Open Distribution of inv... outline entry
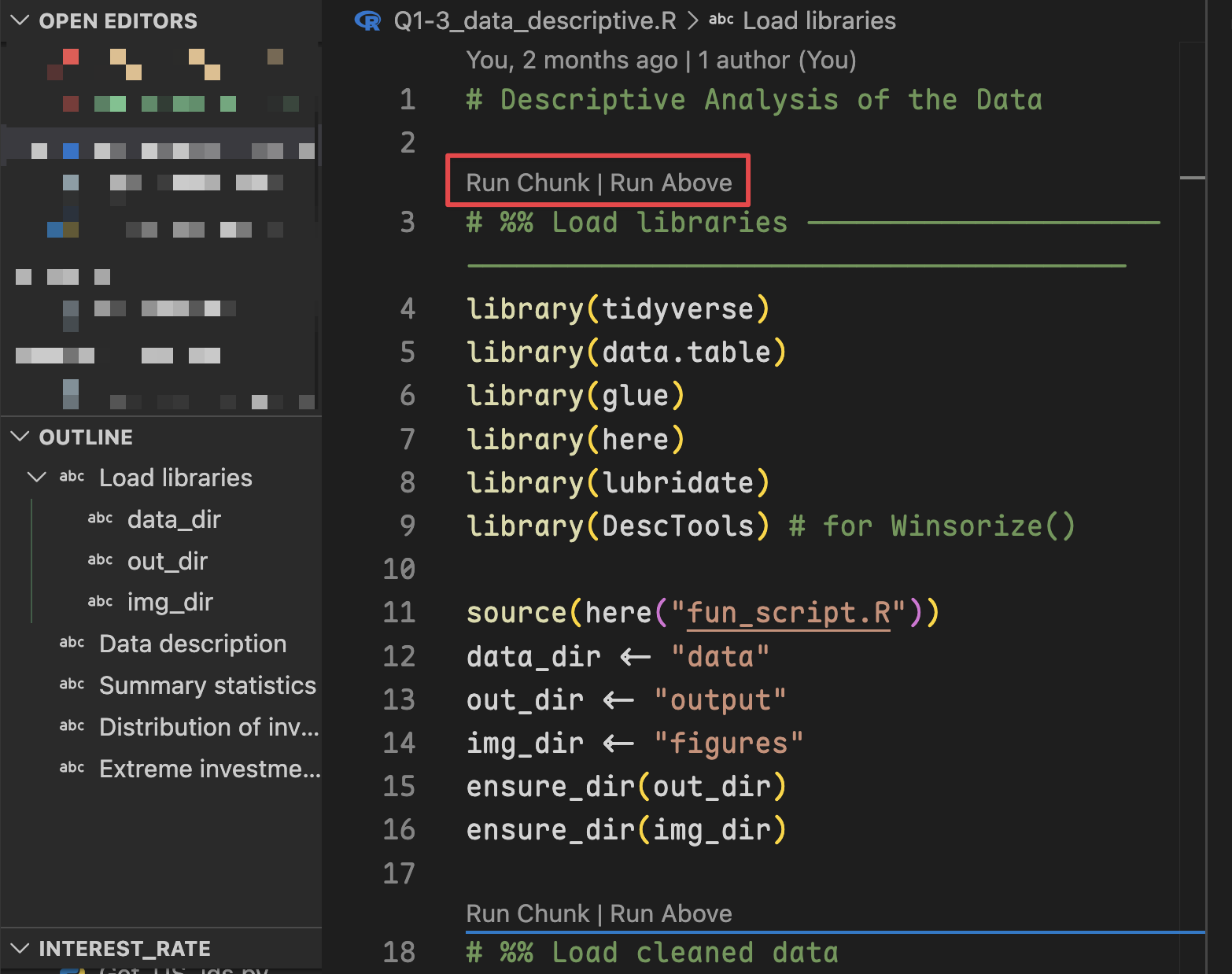This screenshot has height=974, width=1232. point(209,727)
